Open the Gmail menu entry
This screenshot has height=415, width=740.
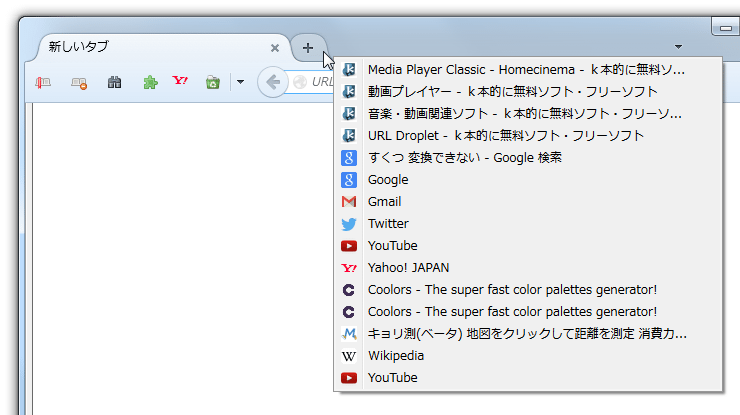(528, 202)
